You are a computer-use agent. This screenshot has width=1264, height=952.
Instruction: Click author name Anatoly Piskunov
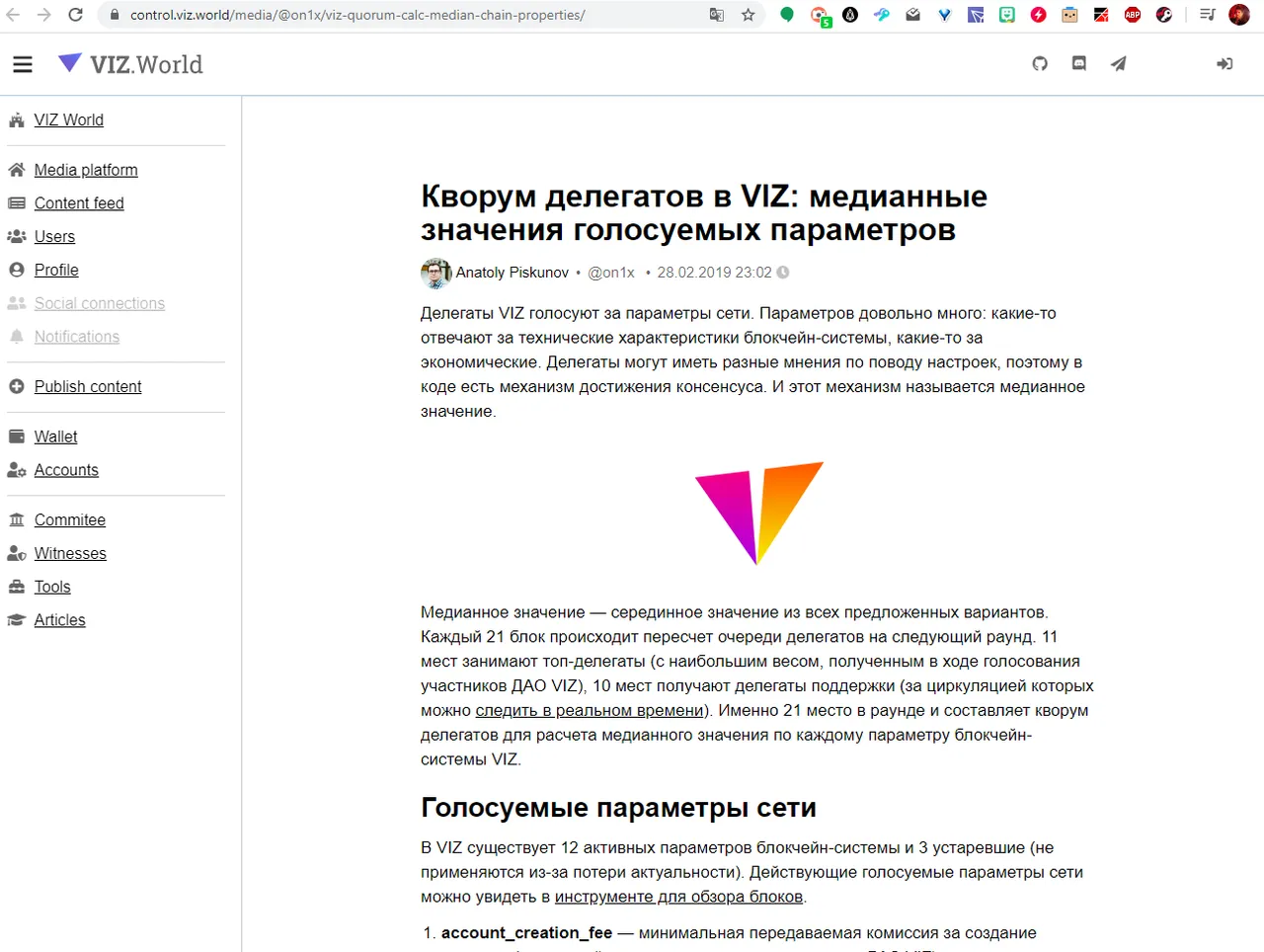(513, 273)
